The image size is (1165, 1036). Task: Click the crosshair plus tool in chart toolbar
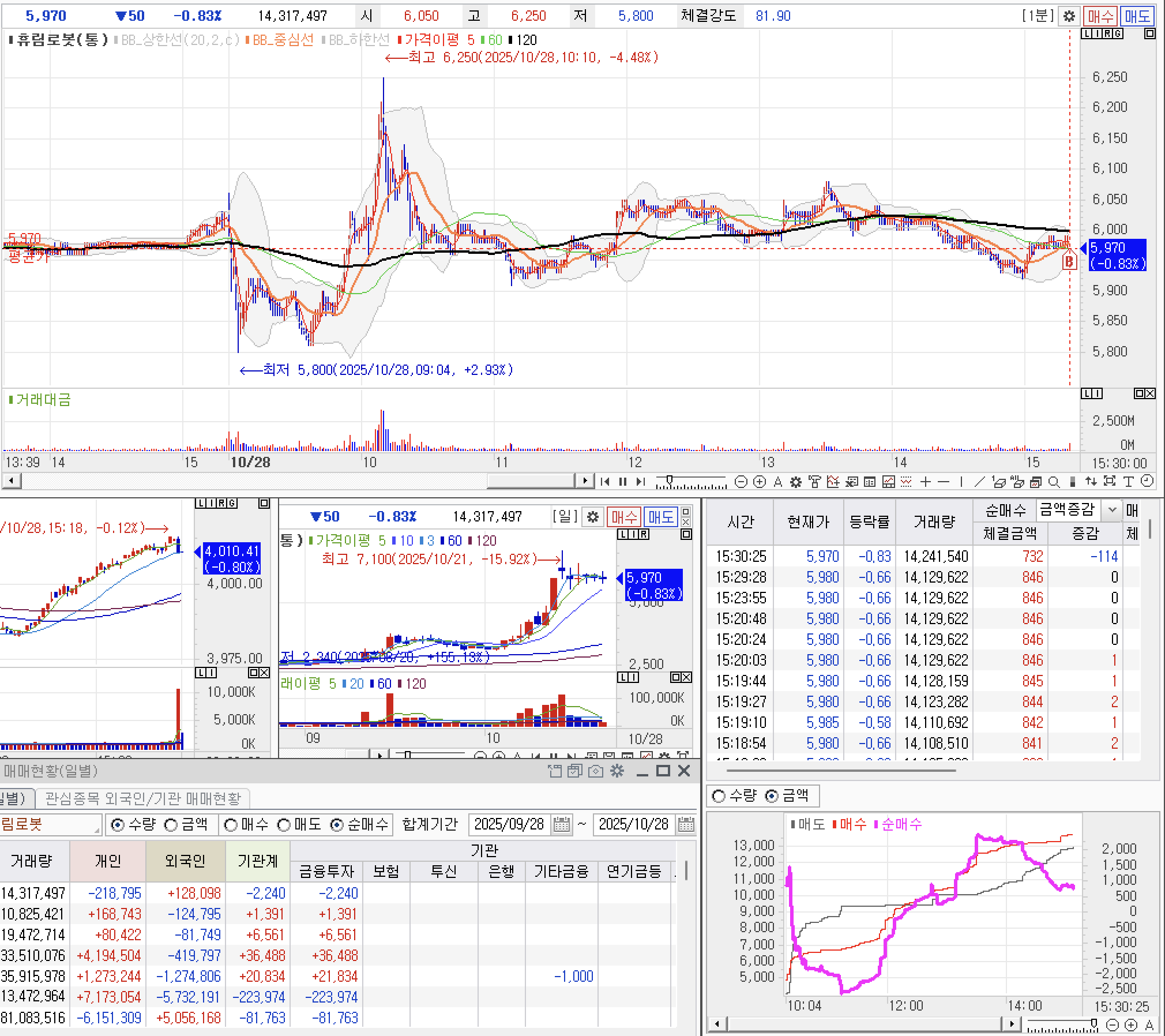click(x=926, y=482)
